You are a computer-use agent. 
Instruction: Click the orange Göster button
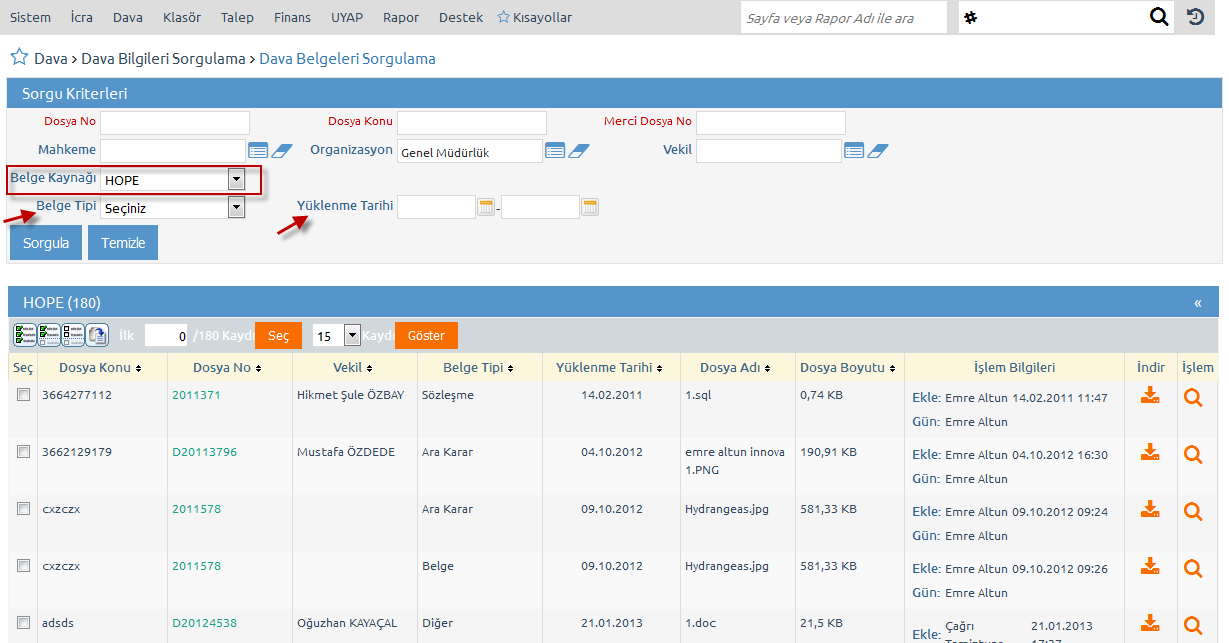pyautogui.click(x=426, y=336)
